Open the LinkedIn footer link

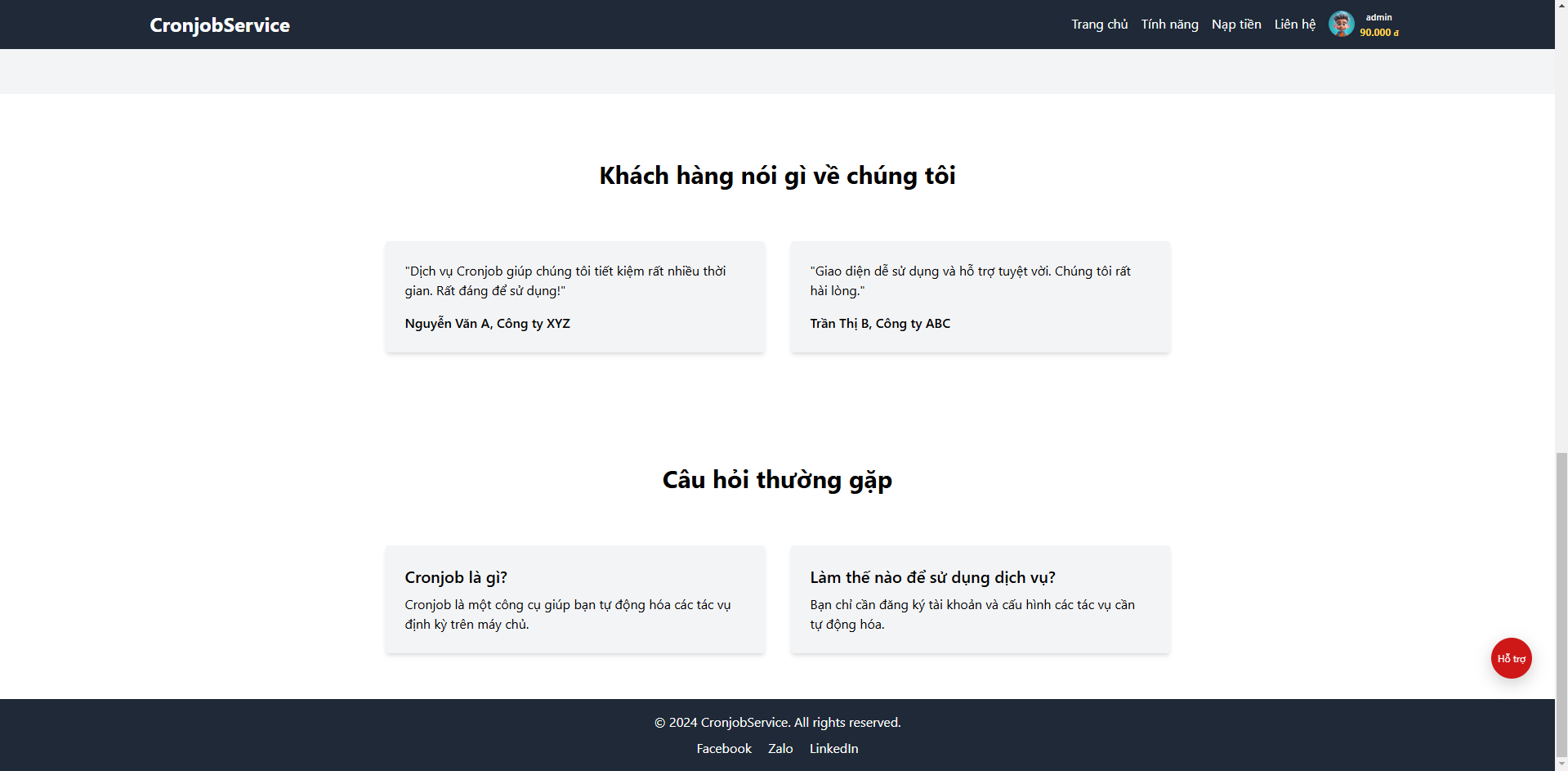[x=833, y=748]
